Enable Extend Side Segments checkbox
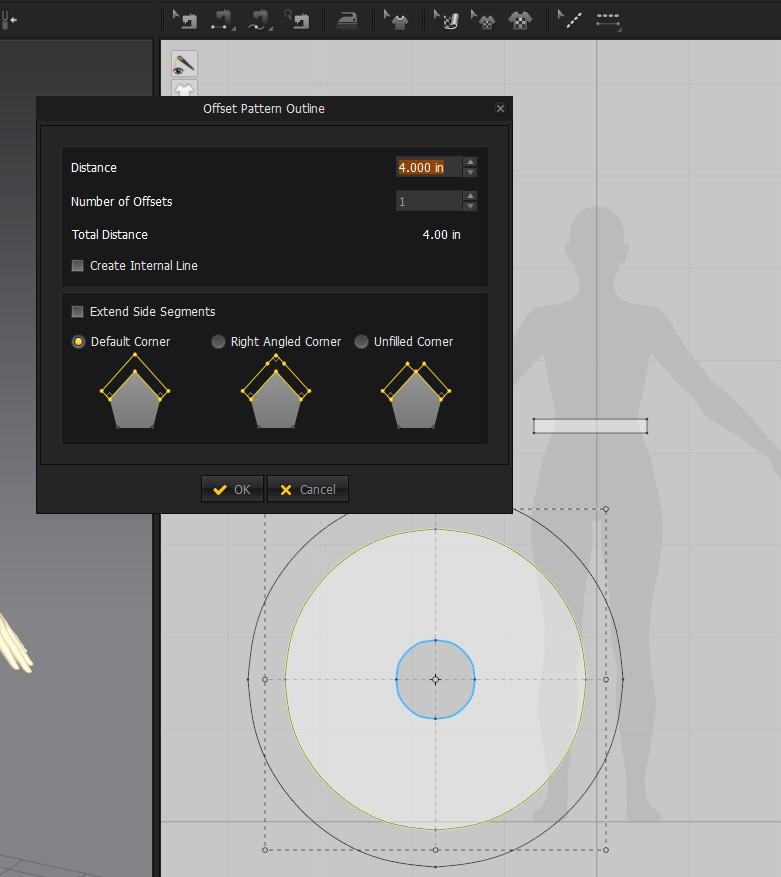The width and height of the screenshot is (781, 877). tap(78, 312)
